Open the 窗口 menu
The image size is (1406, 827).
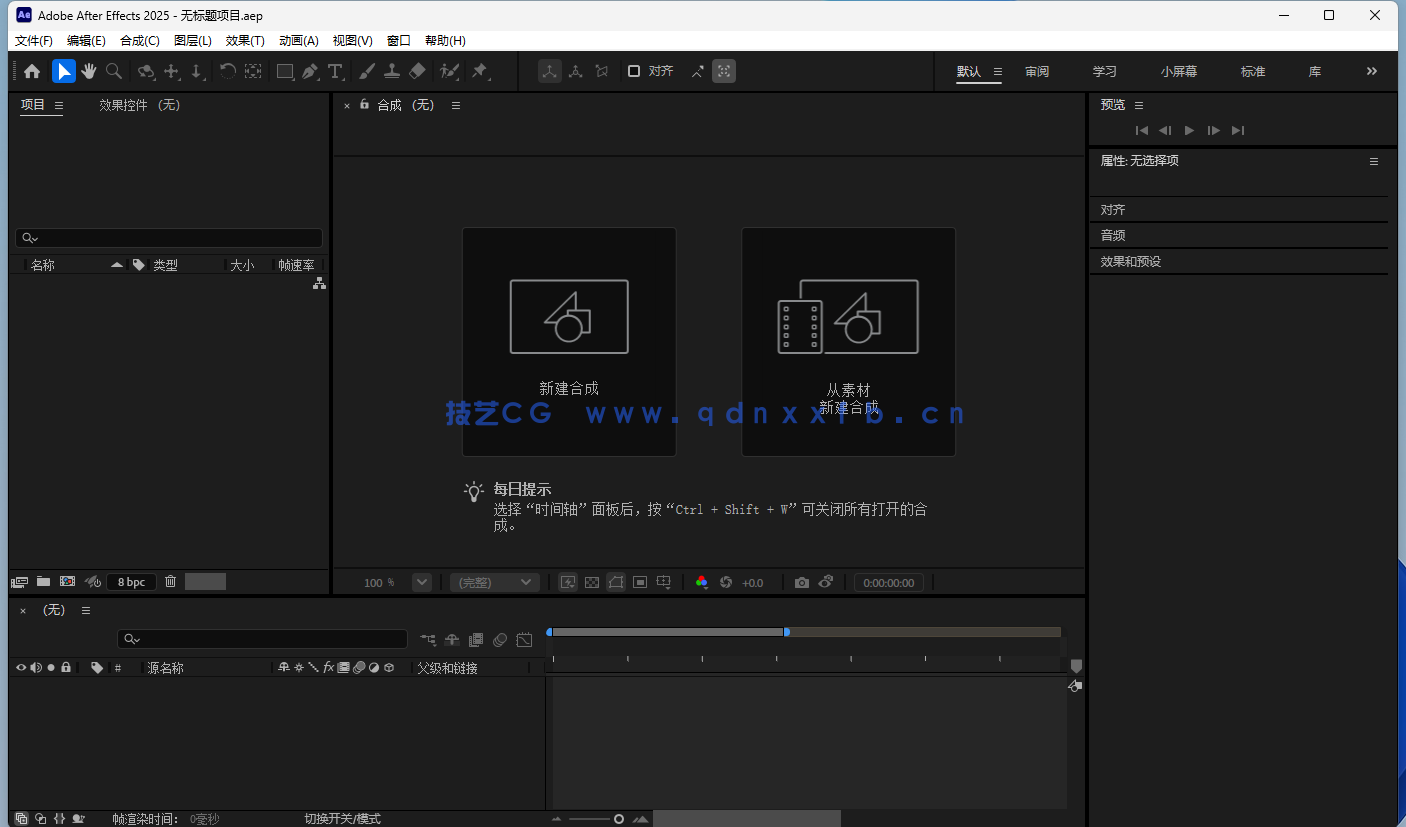(x=397, y=40)
